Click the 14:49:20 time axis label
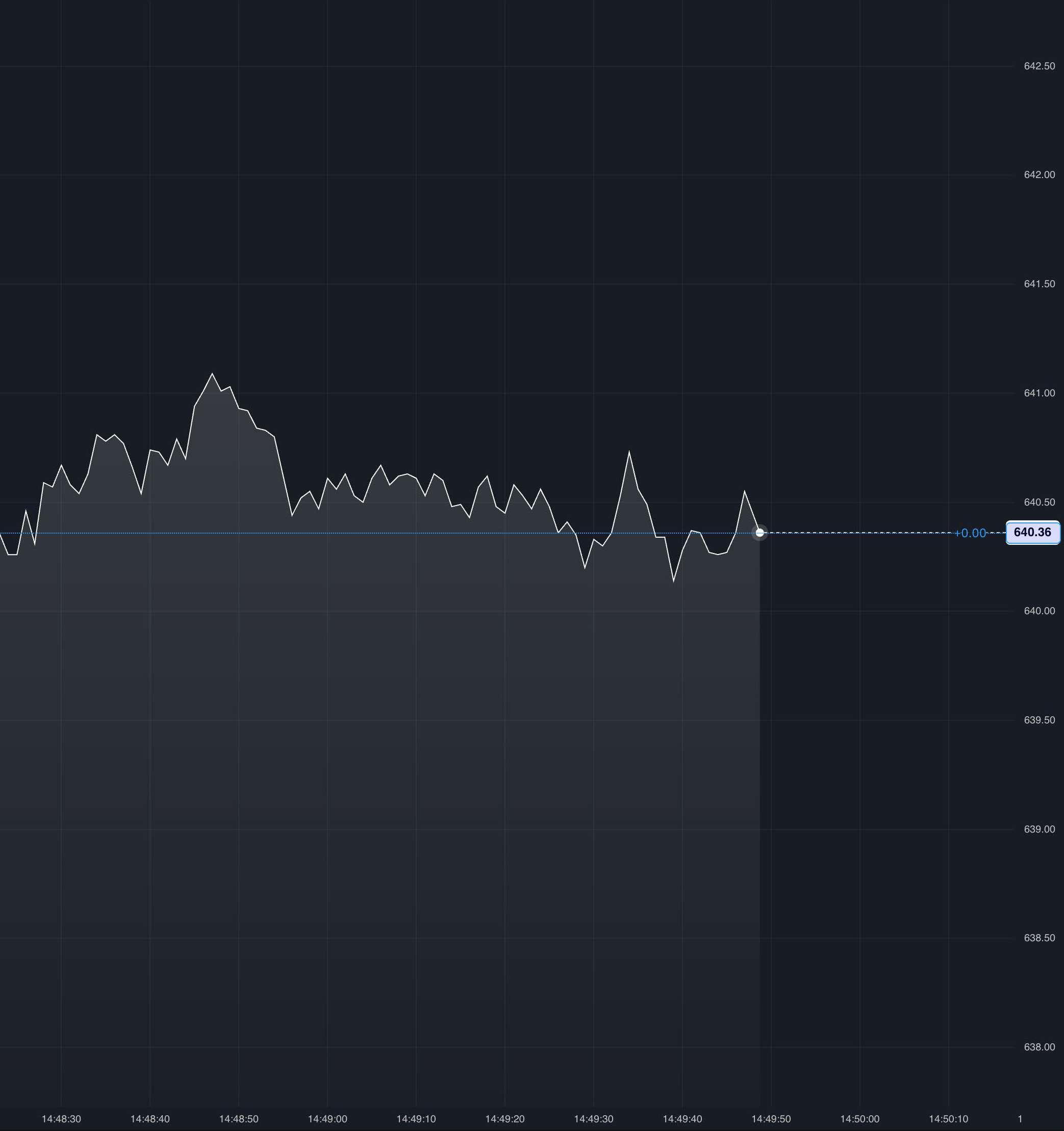Screen dimensions: 1064x1131 [x=505, y=1119]
